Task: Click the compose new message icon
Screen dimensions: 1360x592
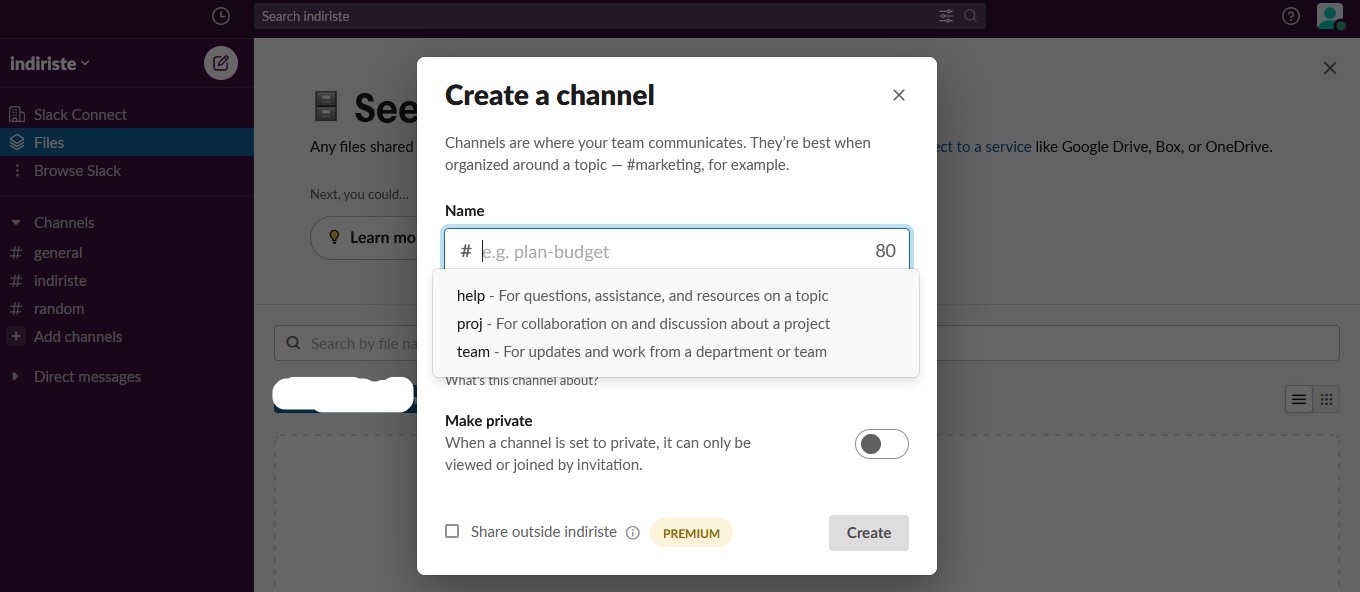Action: 221,63
